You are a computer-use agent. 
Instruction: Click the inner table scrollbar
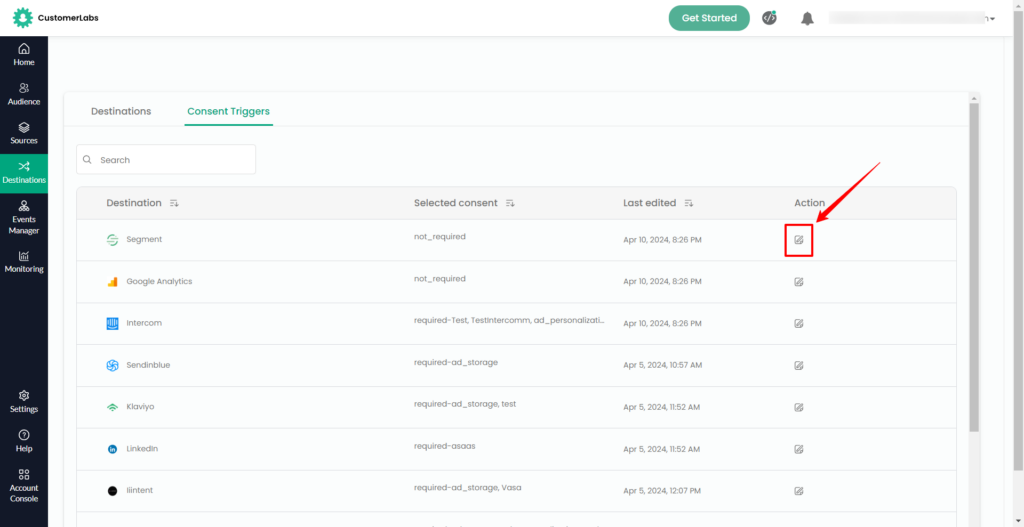point(974,268)
